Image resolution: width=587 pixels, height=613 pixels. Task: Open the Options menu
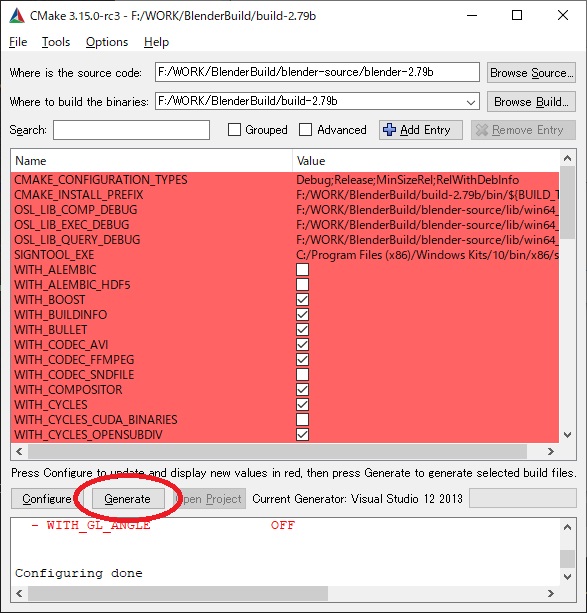107,42
